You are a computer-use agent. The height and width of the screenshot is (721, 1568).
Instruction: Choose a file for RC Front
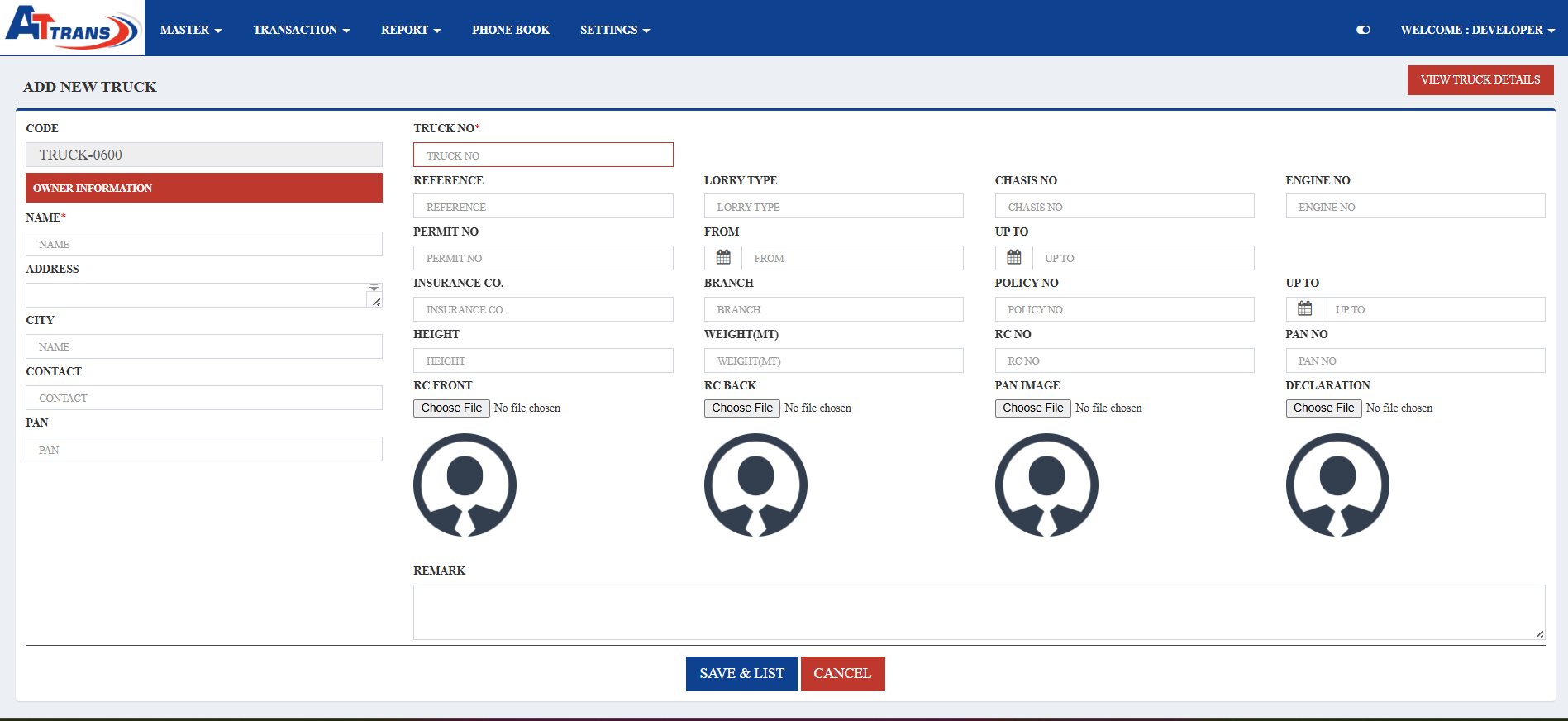point(451,408)
